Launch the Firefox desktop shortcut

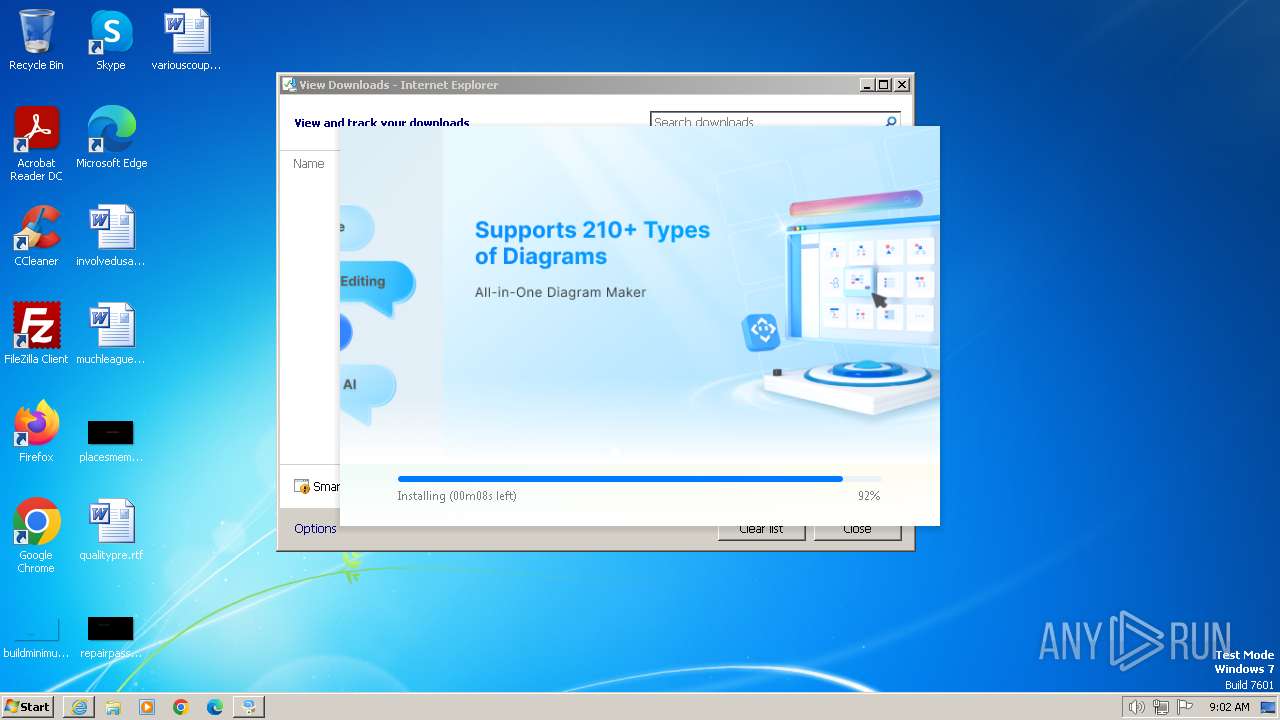[36, 432]
